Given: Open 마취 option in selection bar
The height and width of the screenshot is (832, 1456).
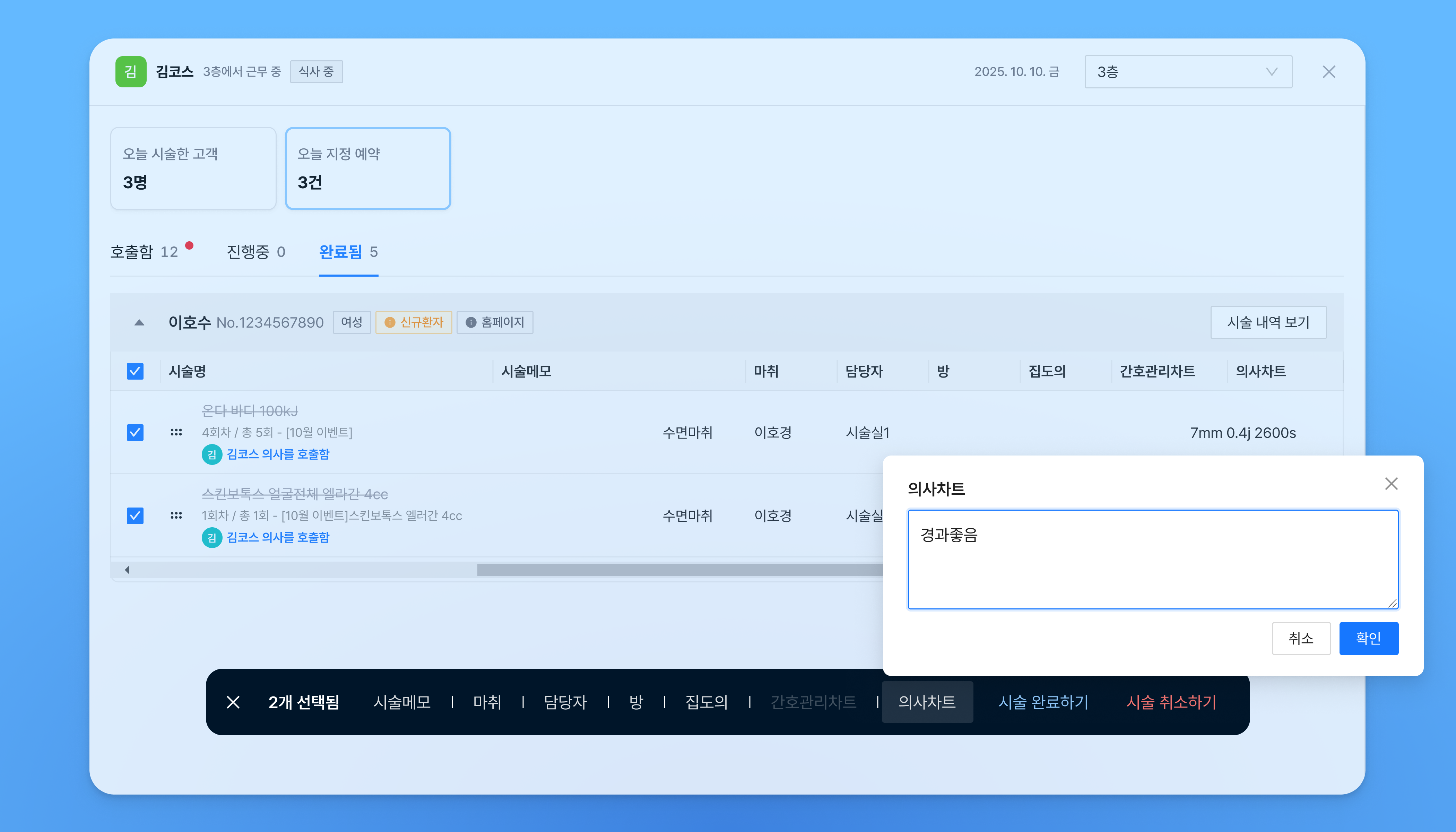Looking at the screenshot, I should coord(487,702).
